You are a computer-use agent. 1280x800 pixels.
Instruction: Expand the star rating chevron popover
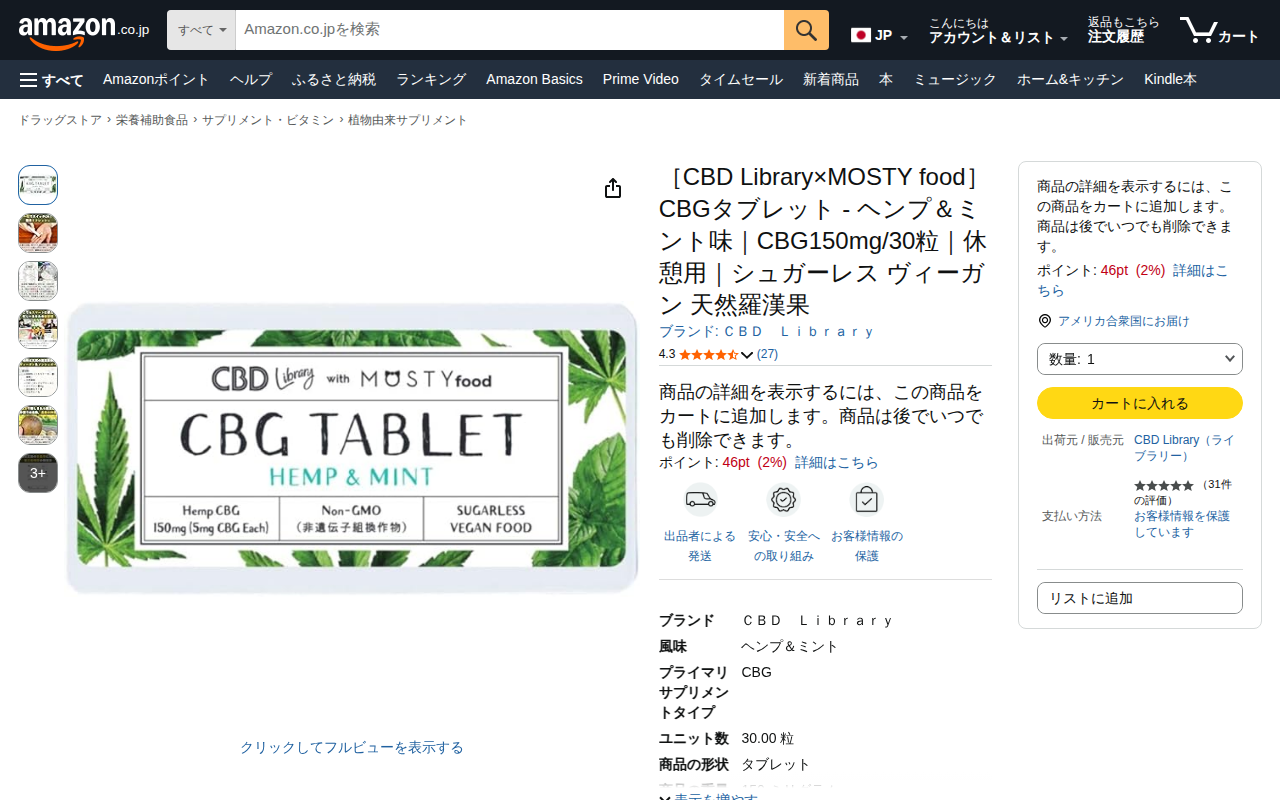(x=747, y=355)
